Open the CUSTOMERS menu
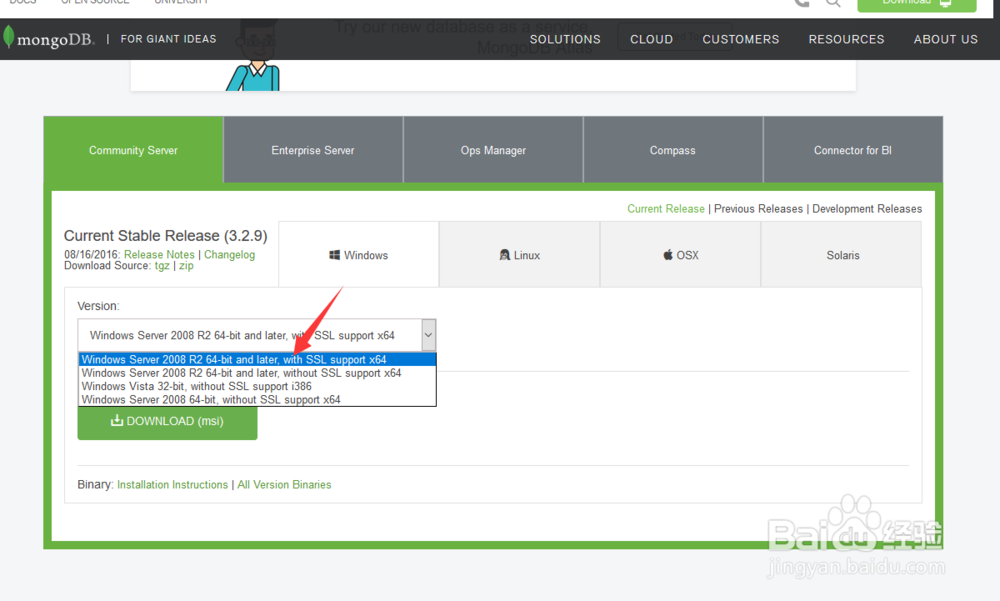Viewport: 1000px width, 601px height. coord(740,40)
